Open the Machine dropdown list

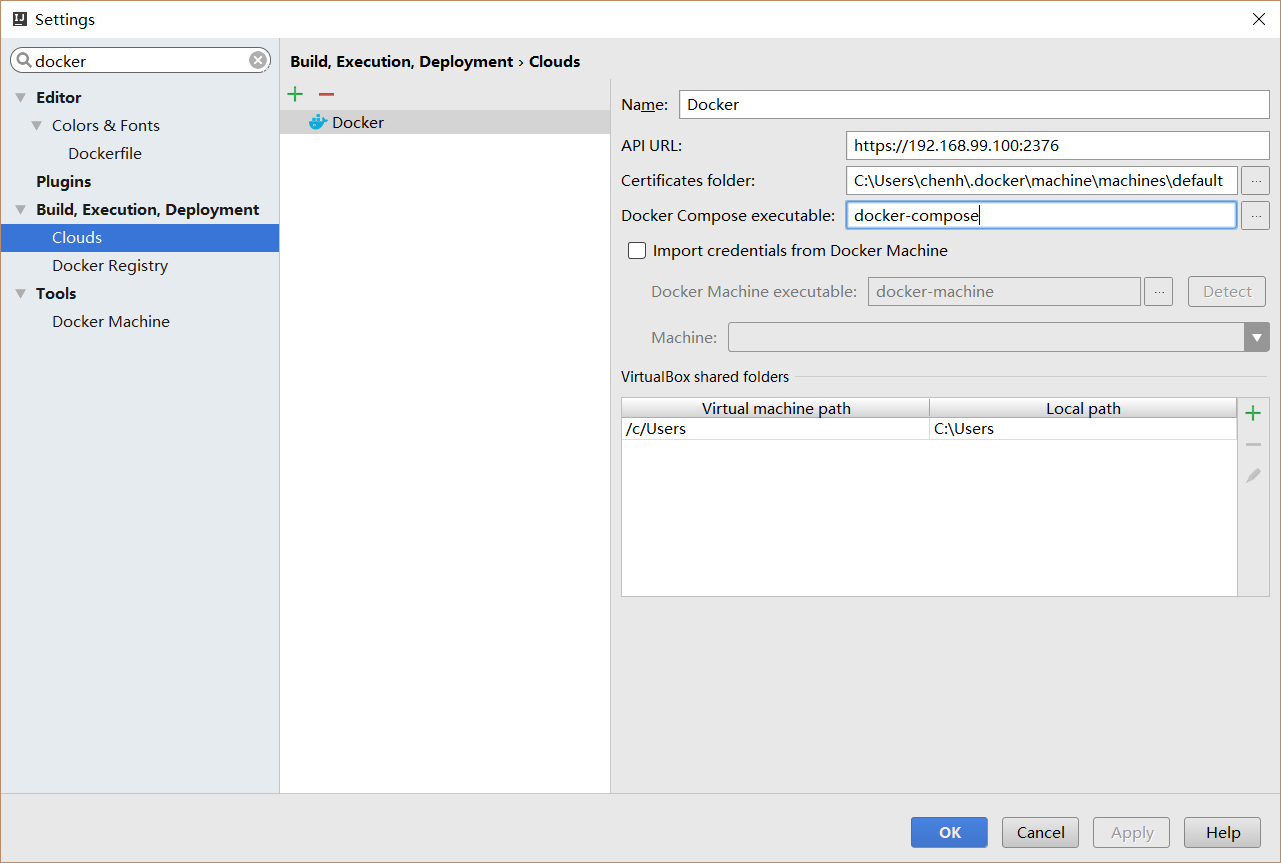(x=1256, y=338)
